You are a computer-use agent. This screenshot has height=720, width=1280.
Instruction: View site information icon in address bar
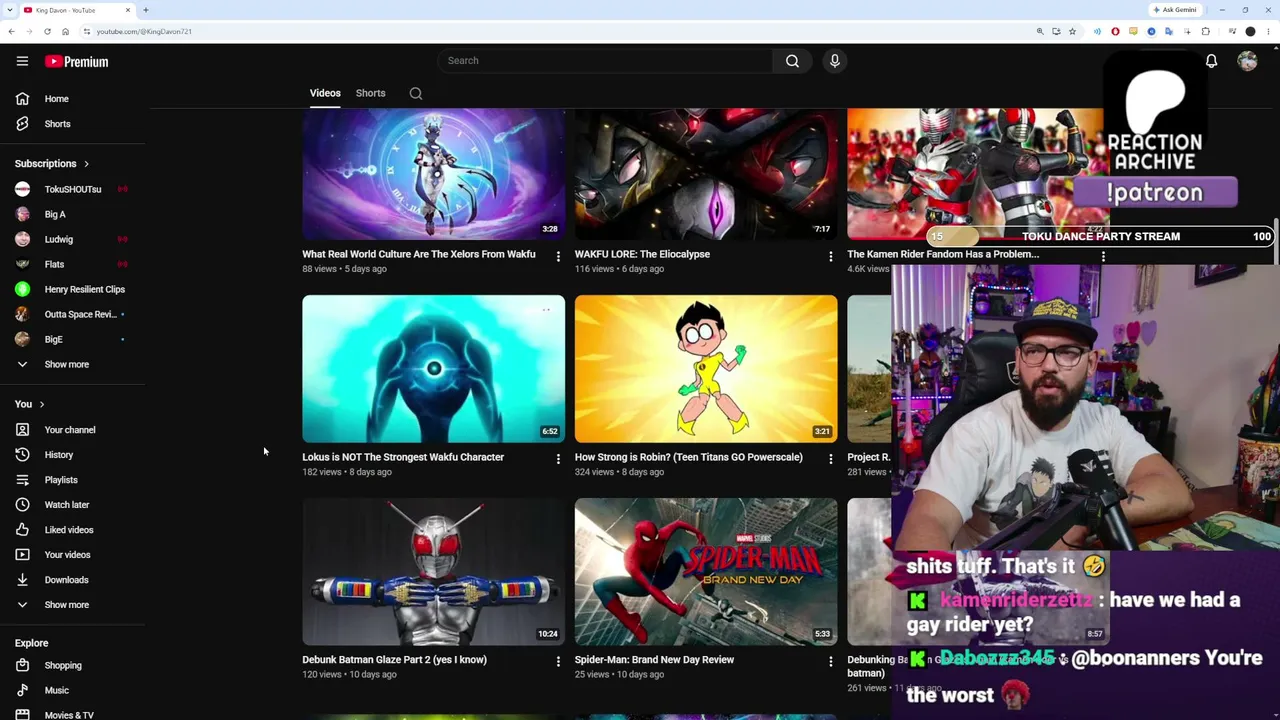[87, 31]
